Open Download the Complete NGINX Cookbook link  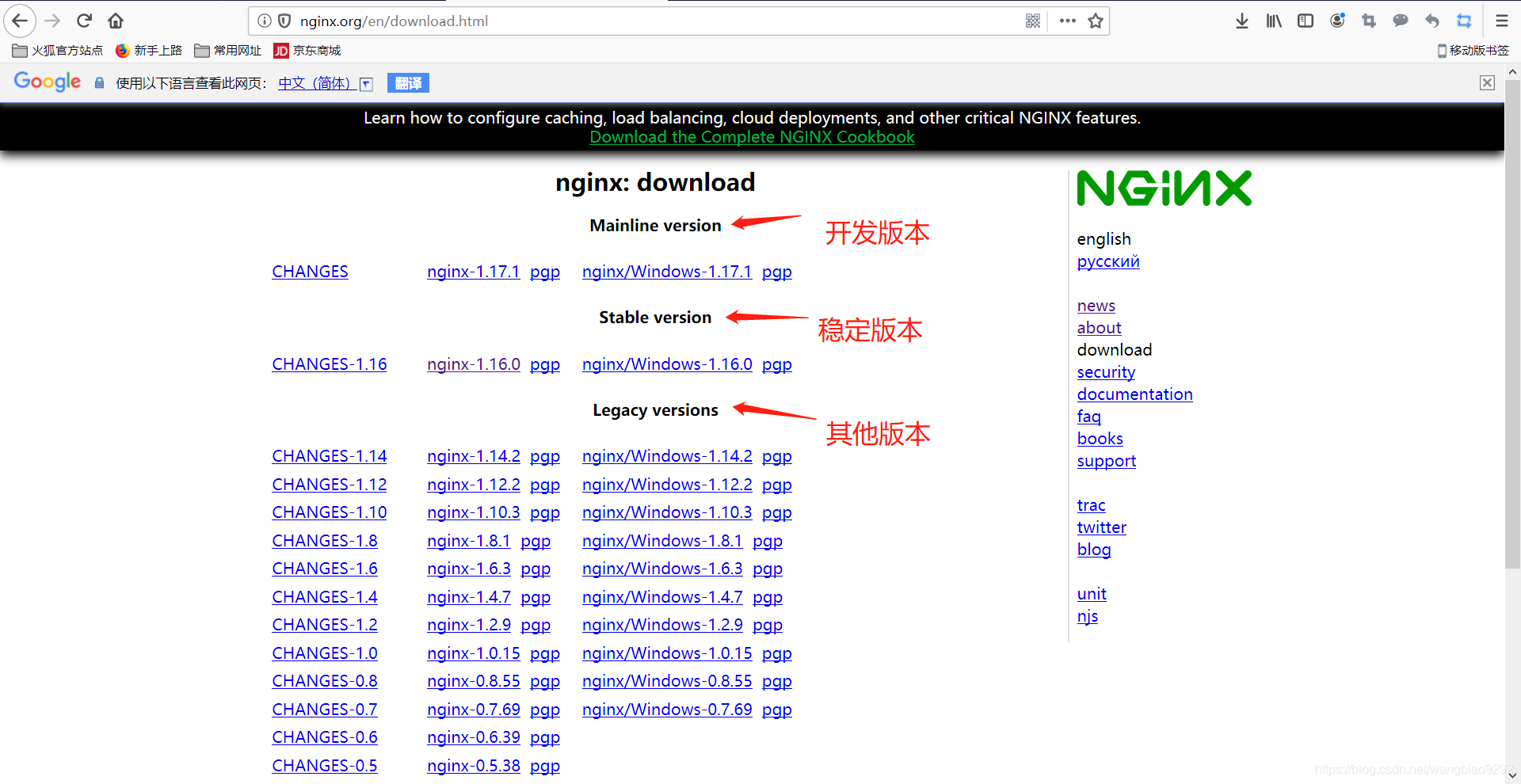coord(752,137)
